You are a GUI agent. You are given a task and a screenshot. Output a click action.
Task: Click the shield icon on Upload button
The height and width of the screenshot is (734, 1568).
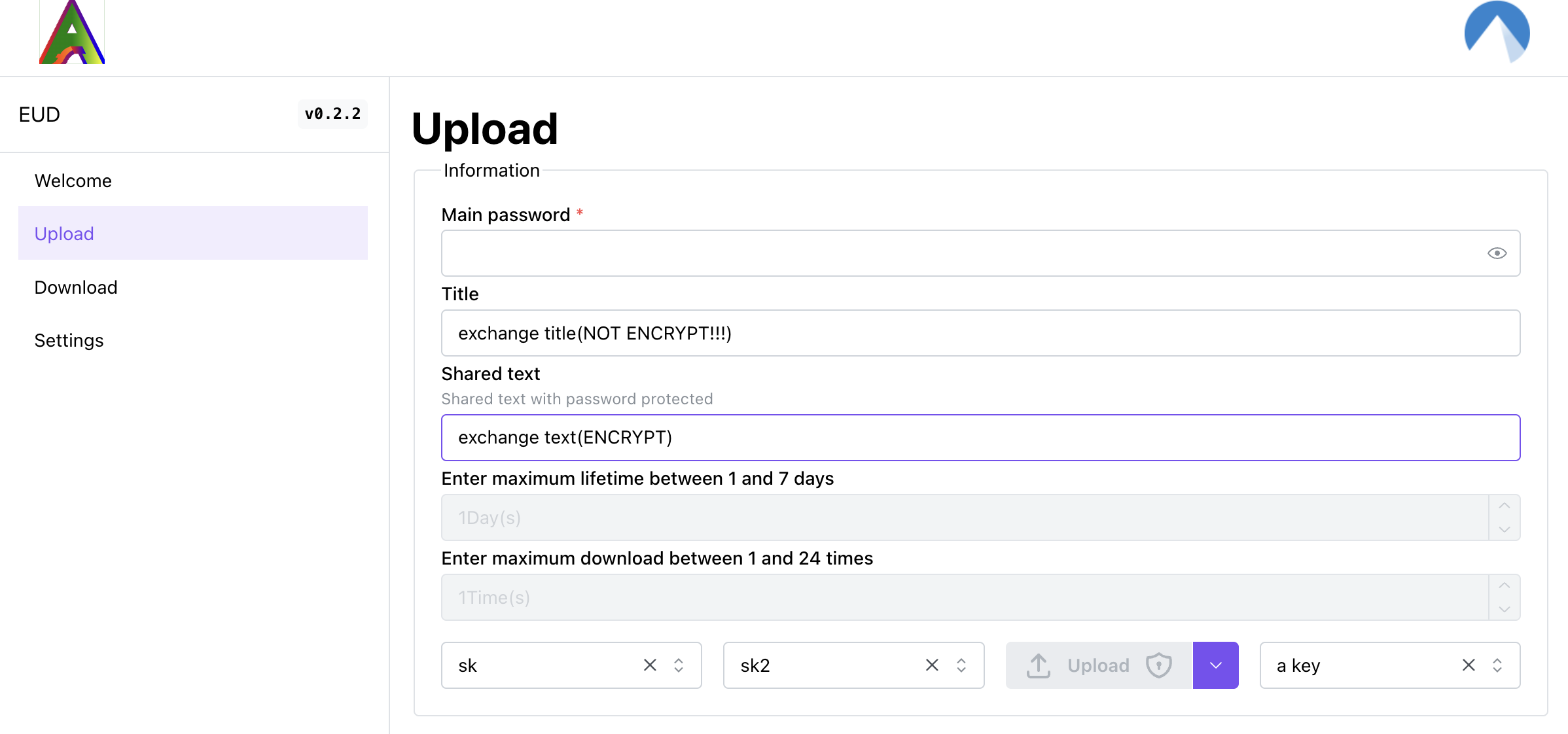click(x=1158, y=665)
